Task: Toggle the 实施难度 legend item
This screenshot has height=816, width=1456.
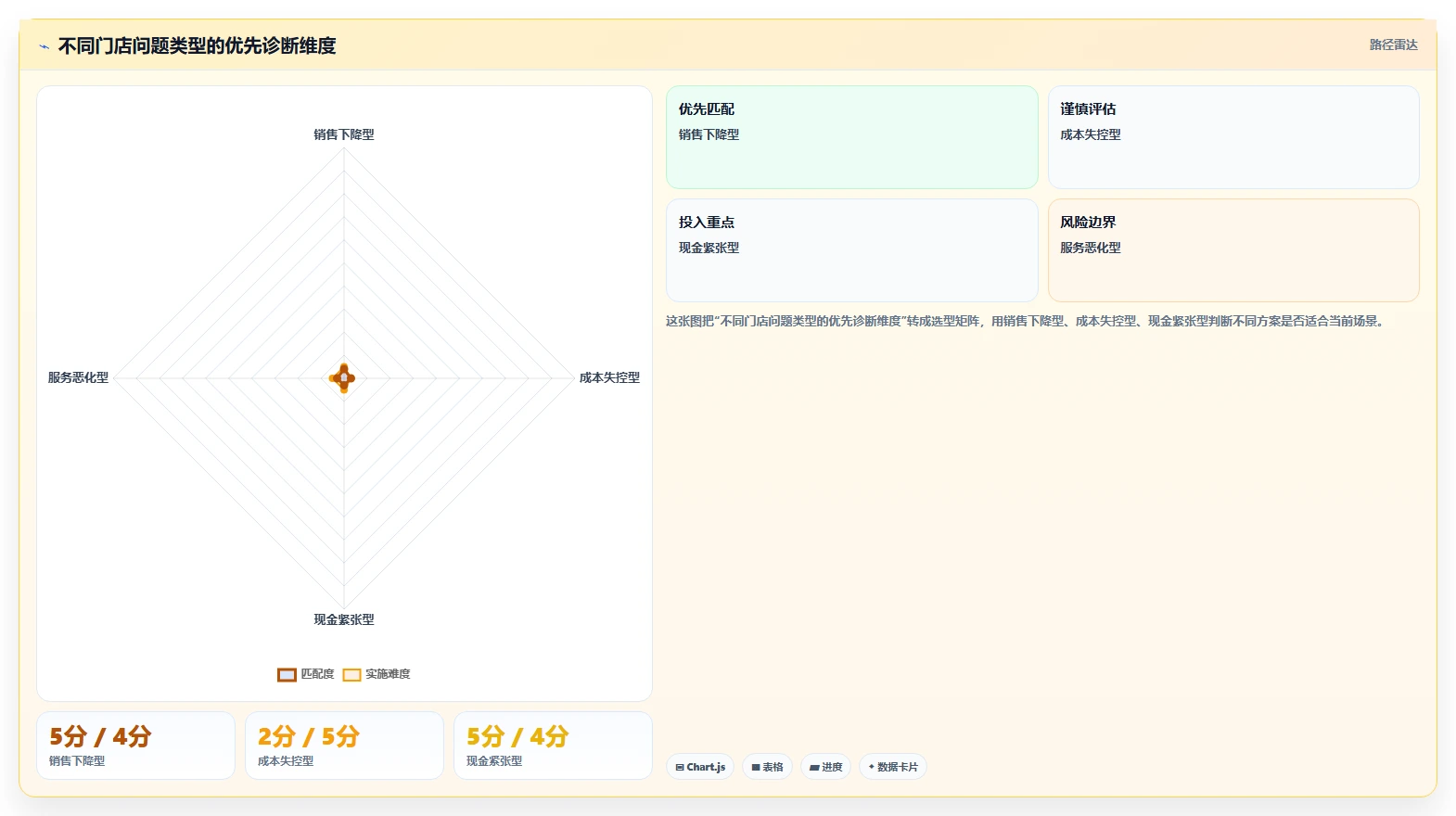Action: point(377,674)
